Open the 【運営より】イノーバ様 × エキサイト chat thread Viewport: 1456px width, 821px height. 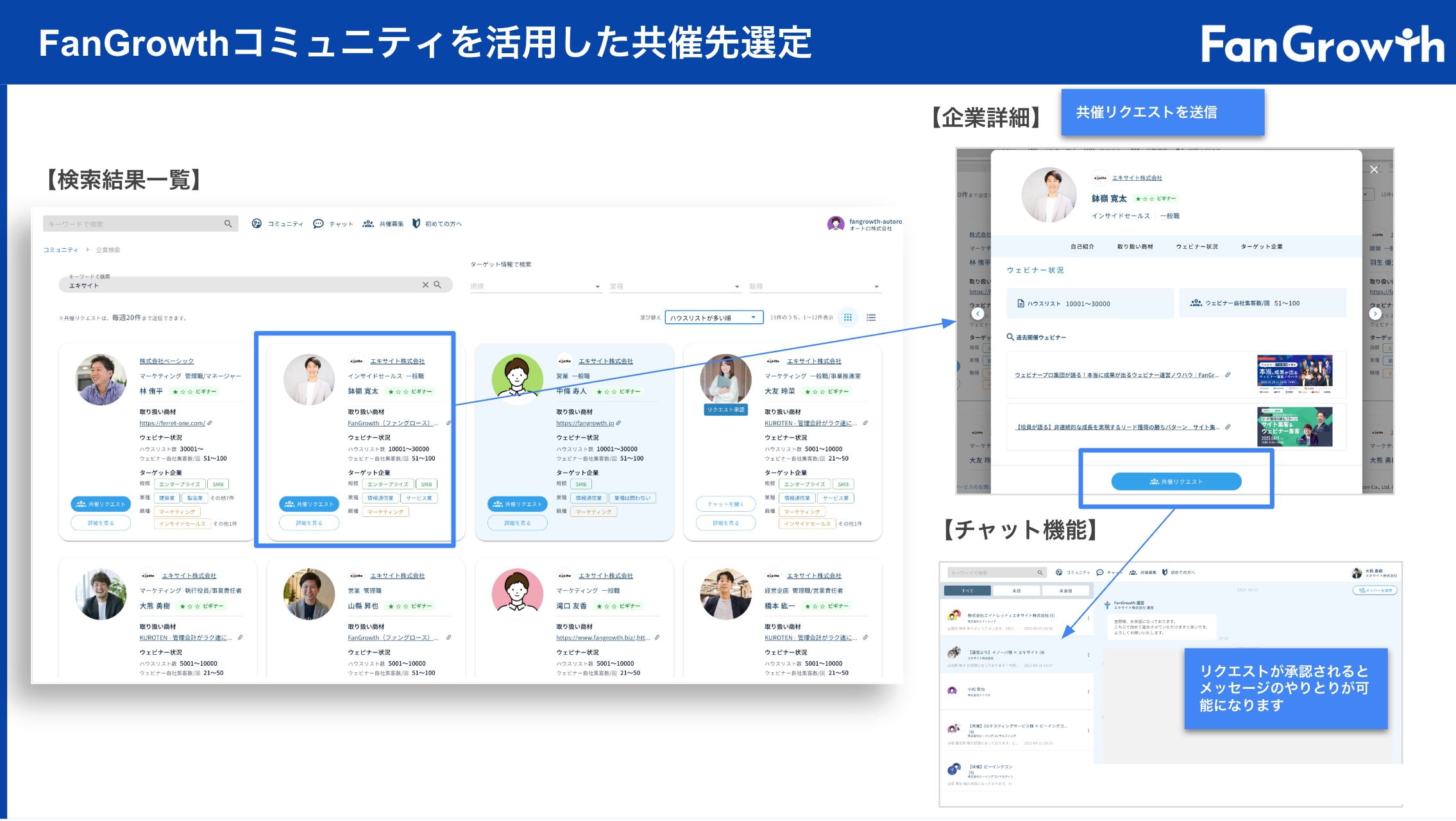[x=1017, y=656]
